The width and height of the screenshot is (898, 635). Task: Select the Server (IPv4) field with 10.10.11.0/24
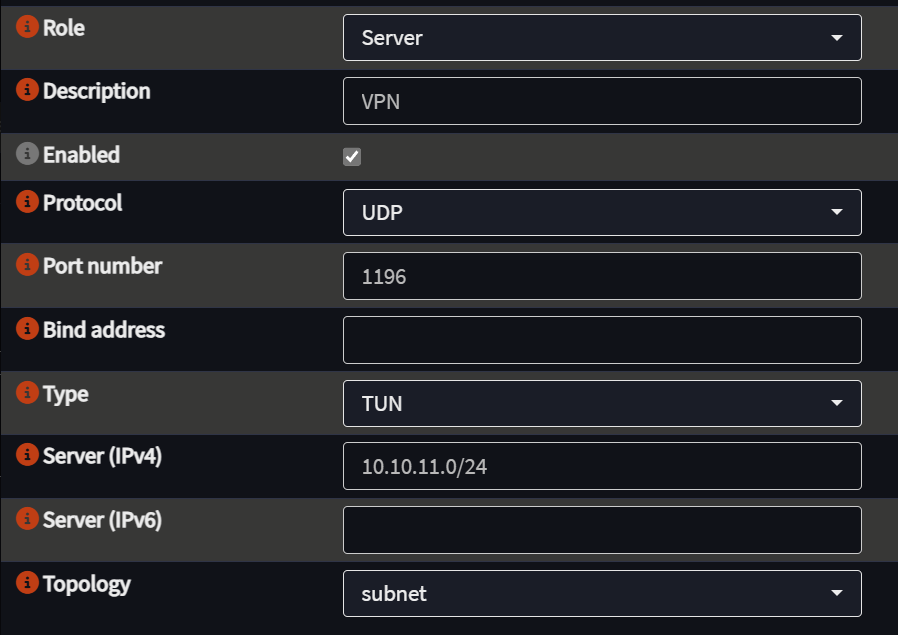[x=602, y=466]
